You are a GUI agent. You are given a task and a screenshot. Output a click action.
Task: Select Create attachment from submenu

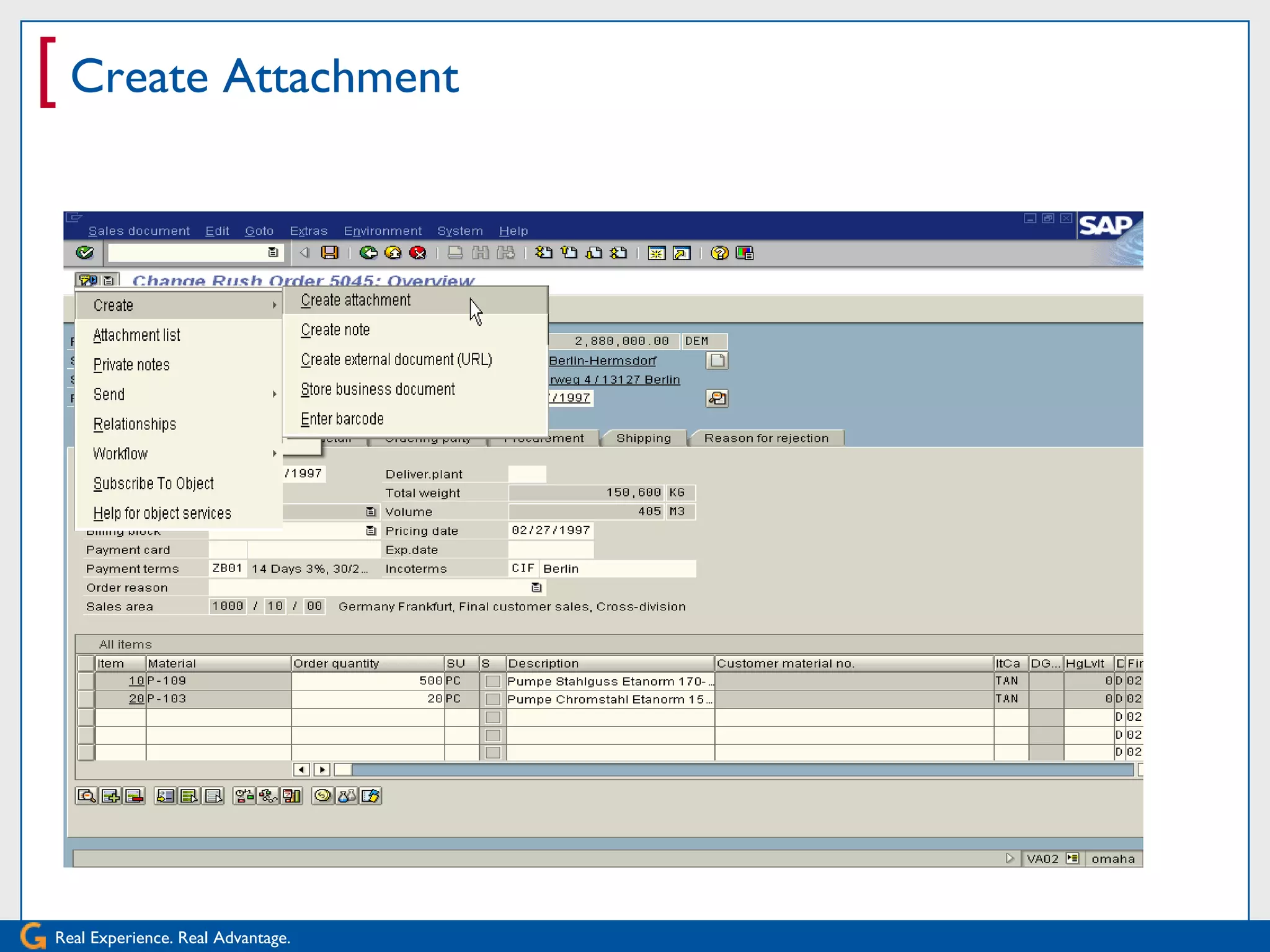tap(415, 300)
